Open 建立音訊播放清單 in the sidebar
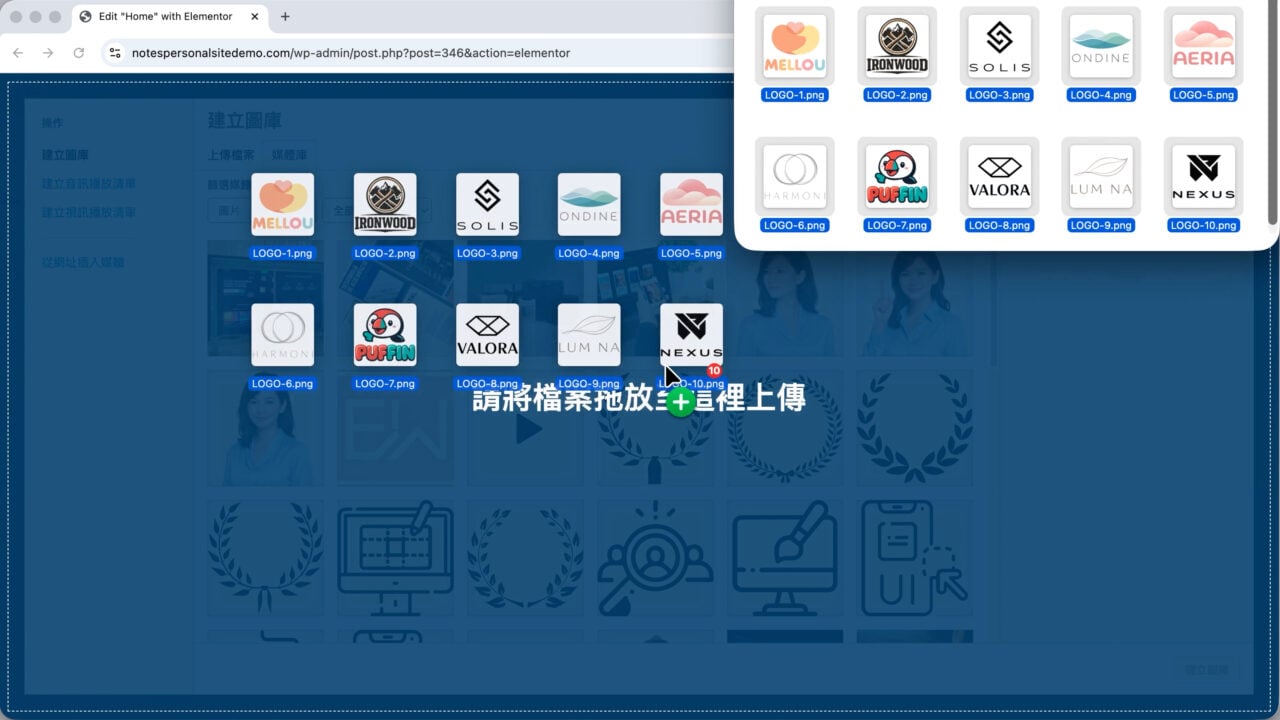The height and width of the screenshot is (720, 1280). [89, 184]
